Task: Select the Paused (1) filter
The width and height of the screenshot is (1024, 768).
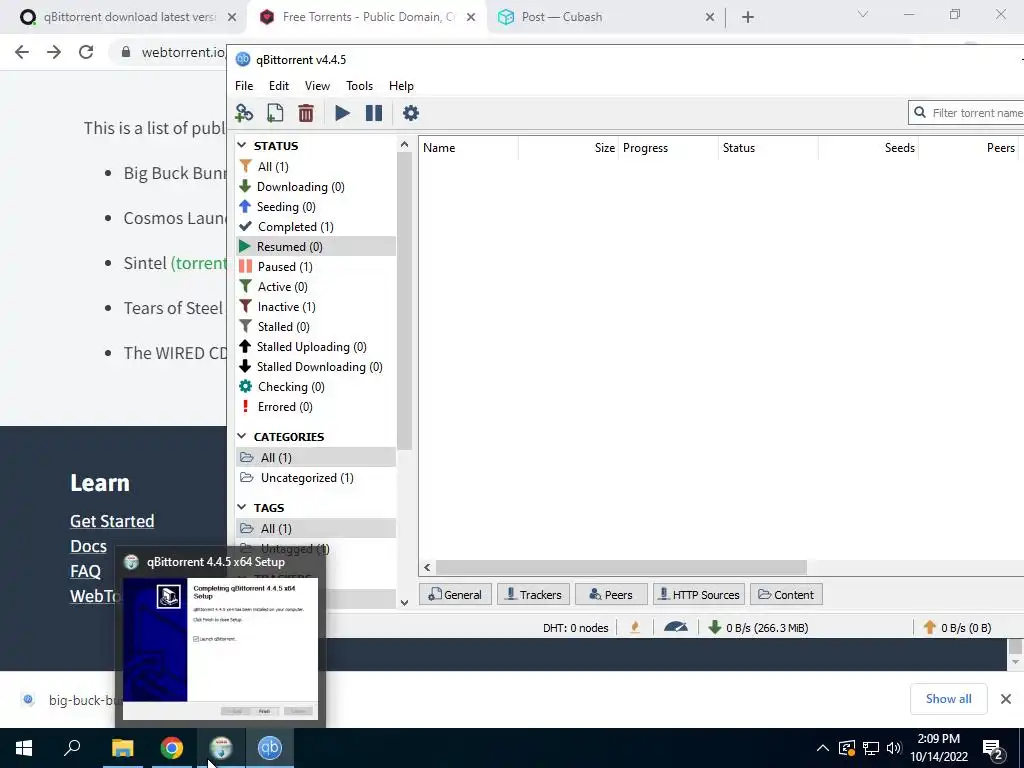Action: [316, 266]
